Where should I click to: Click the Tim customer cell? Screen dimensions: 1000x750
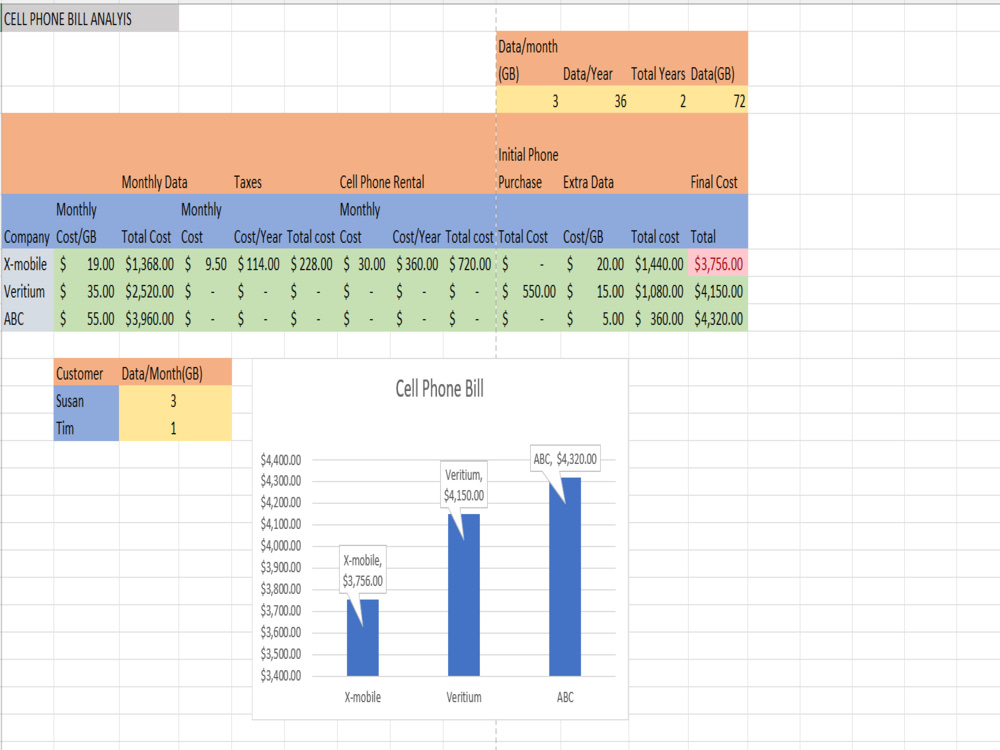click(87, 428)
